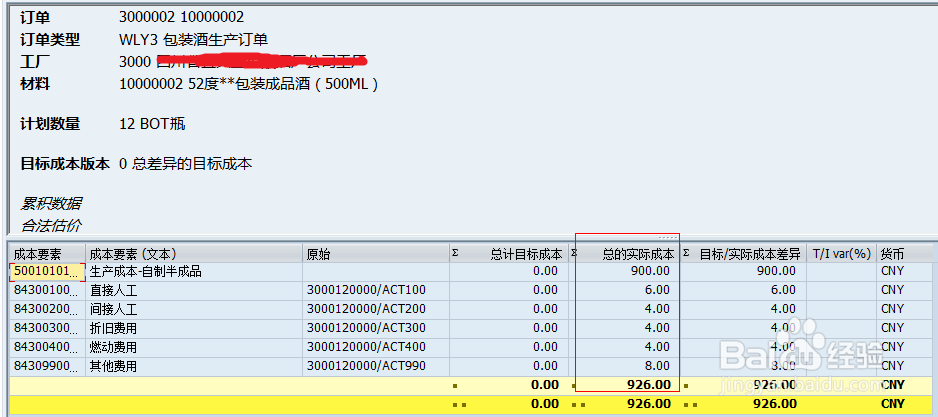Click actual cost 6.00 in 直接人工 row

pos(657,290)
